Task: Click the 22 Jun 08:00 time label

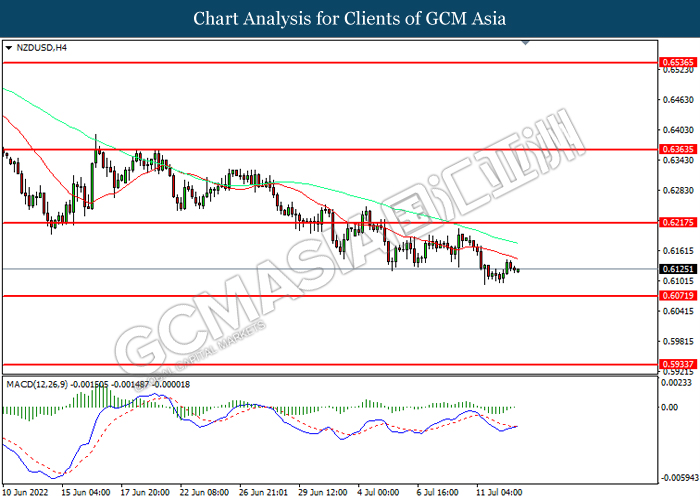Action: click(204, 492)
